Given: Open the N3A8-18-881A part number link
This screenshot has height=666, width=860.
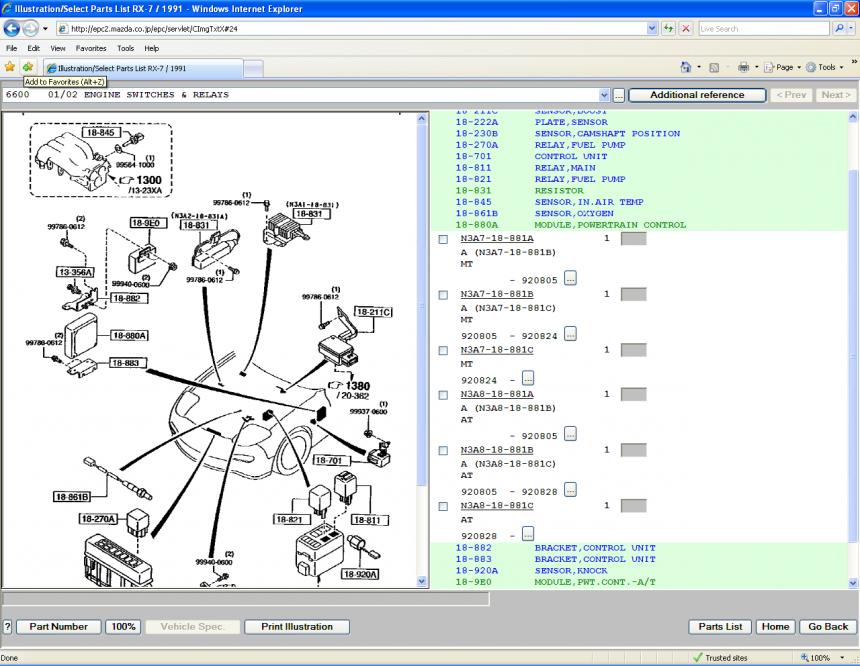Looking at the screenshot, I should click(497, 394).
